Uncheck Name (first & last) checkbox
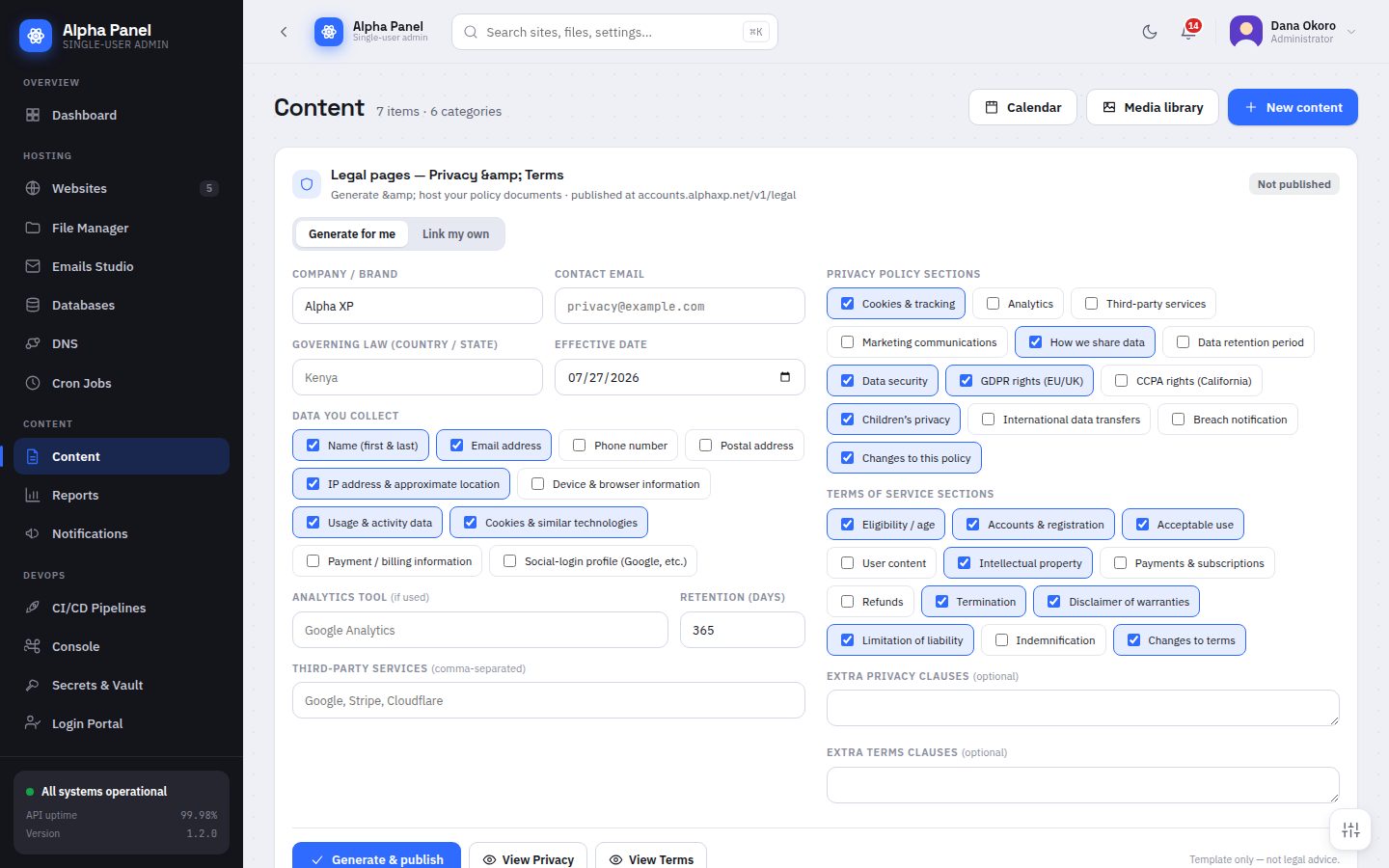1389x868 pixels. 313,446
